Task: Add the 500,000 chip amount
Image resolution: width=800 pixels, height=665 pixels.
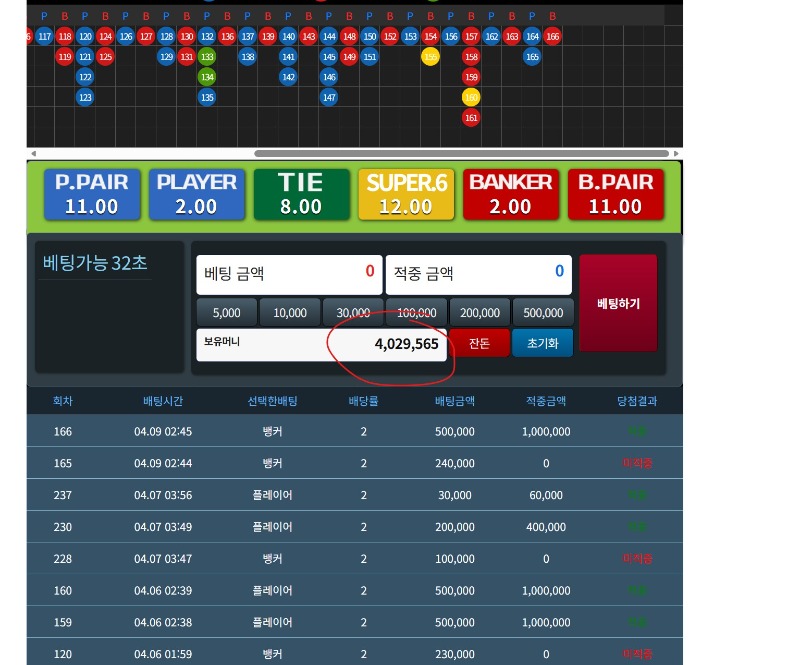Action: [542, 313]
